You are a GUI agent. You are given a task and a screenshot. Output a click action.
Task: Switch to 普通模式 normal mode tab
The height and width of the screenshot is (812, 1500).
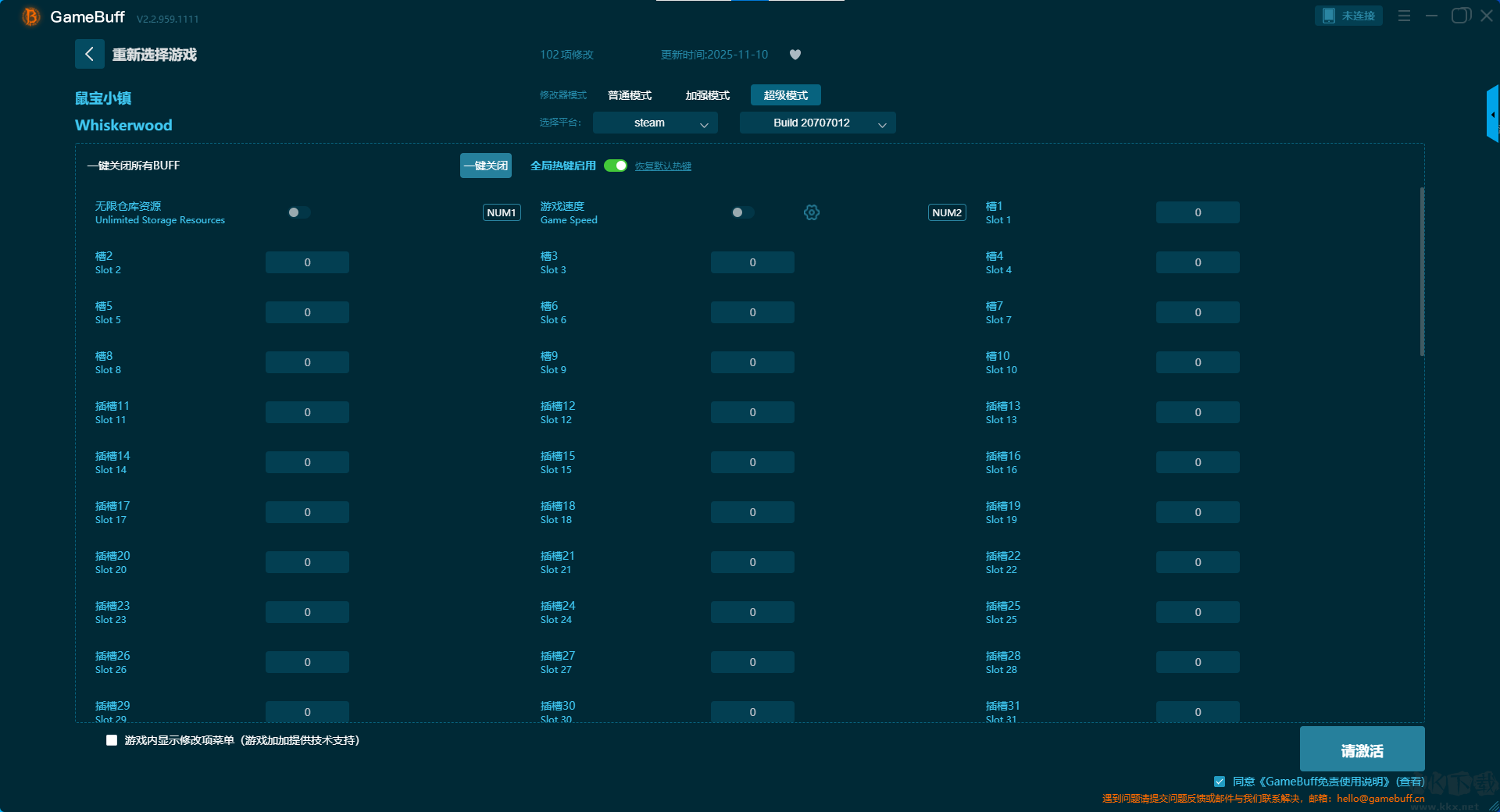tap(630, 95)
